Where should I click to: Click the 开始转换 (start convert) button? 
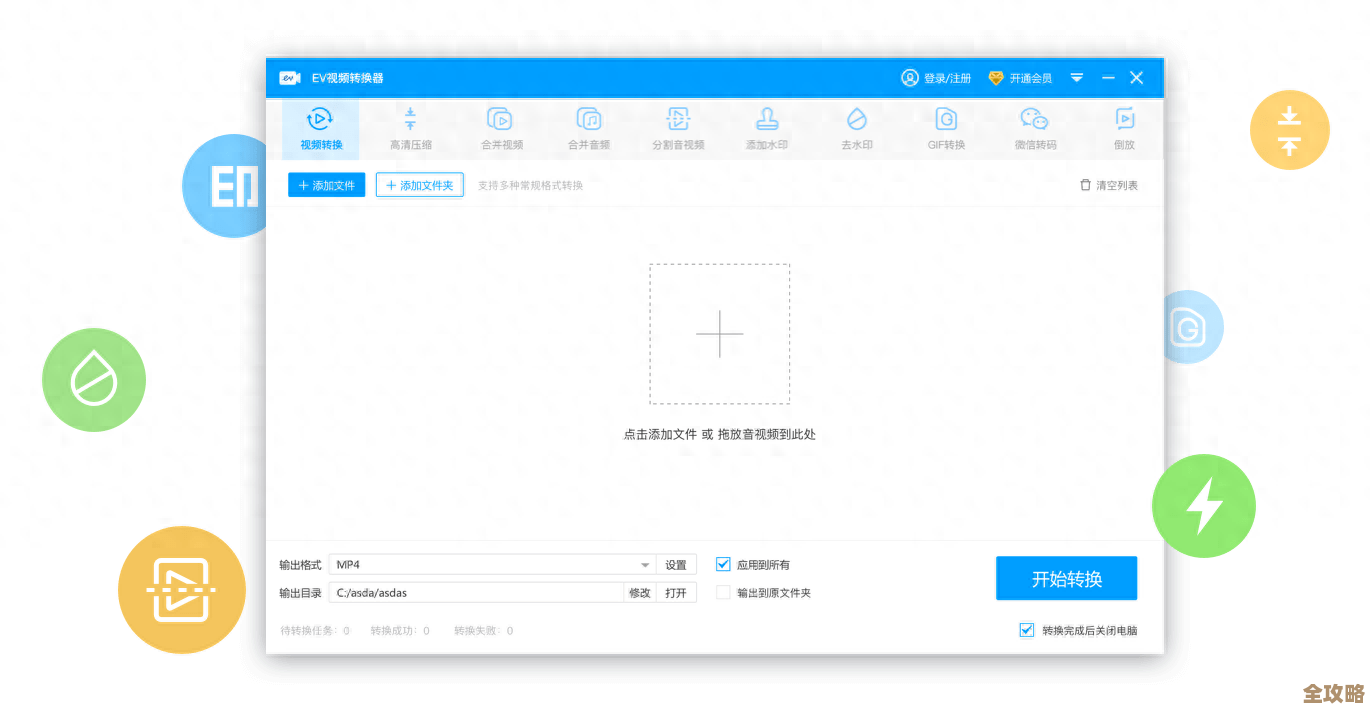[x=1066, y=578]
